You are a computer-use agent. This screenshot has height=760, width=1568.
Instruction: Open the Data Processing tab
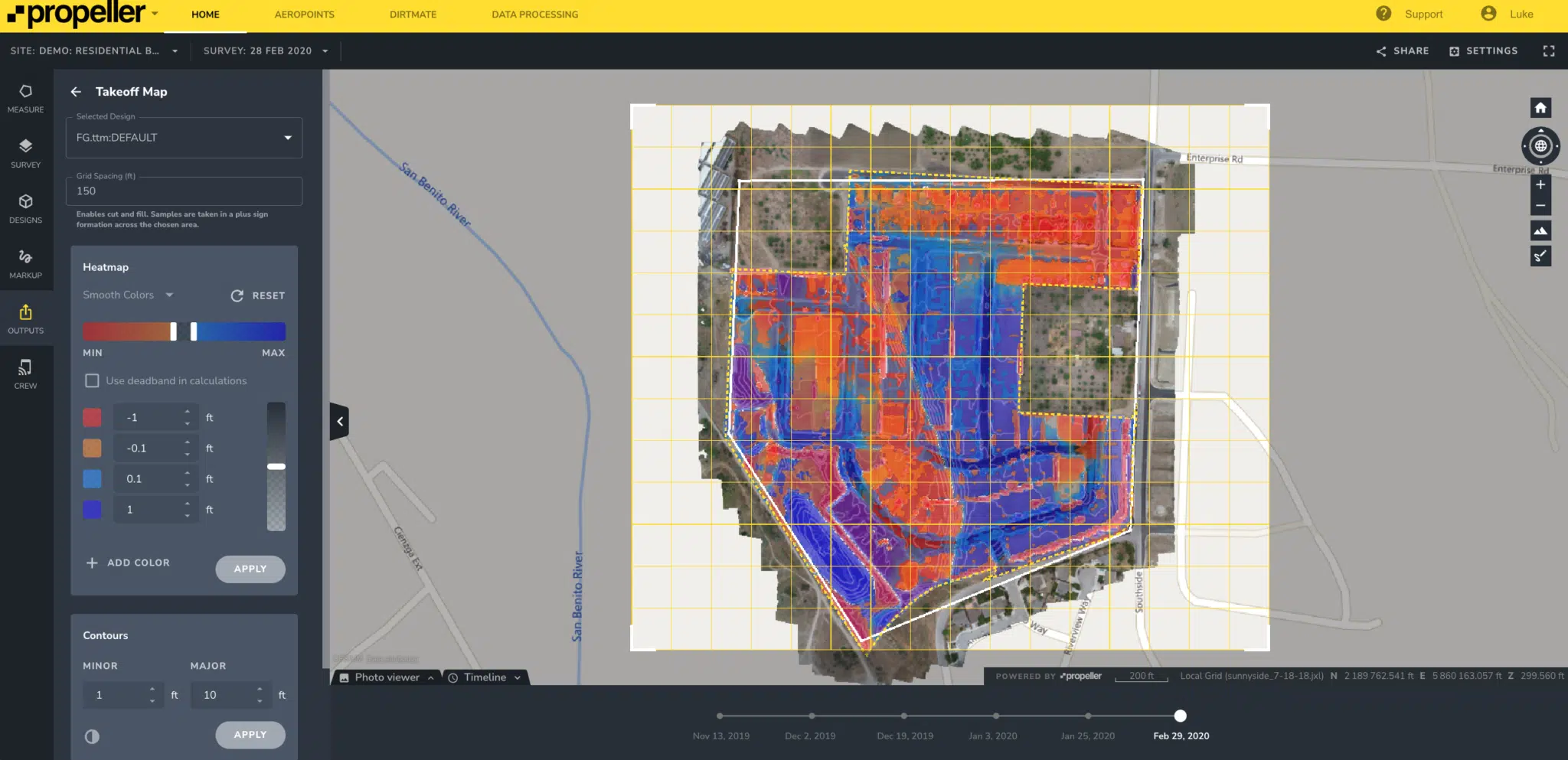point(534,15)
